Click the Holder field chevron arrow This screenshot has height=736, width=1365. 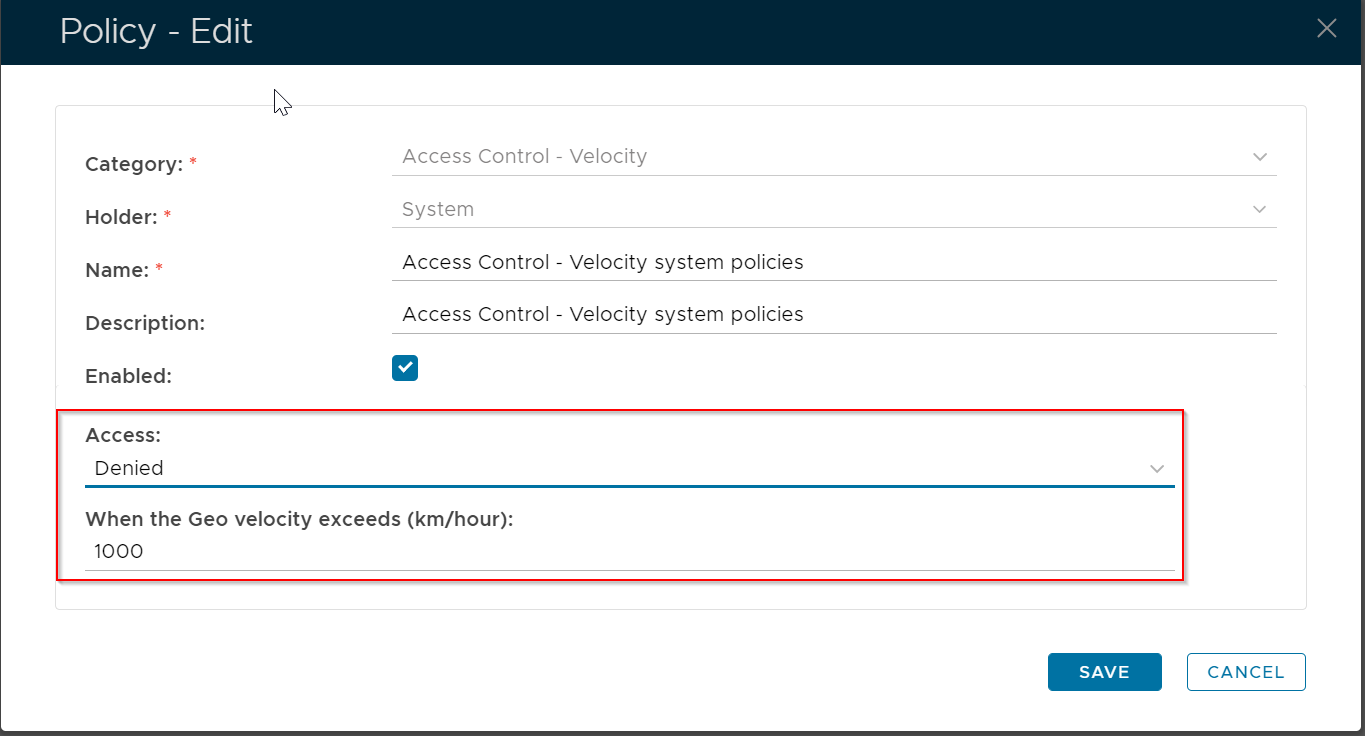pyautogui.click(x=1259, y=210)
